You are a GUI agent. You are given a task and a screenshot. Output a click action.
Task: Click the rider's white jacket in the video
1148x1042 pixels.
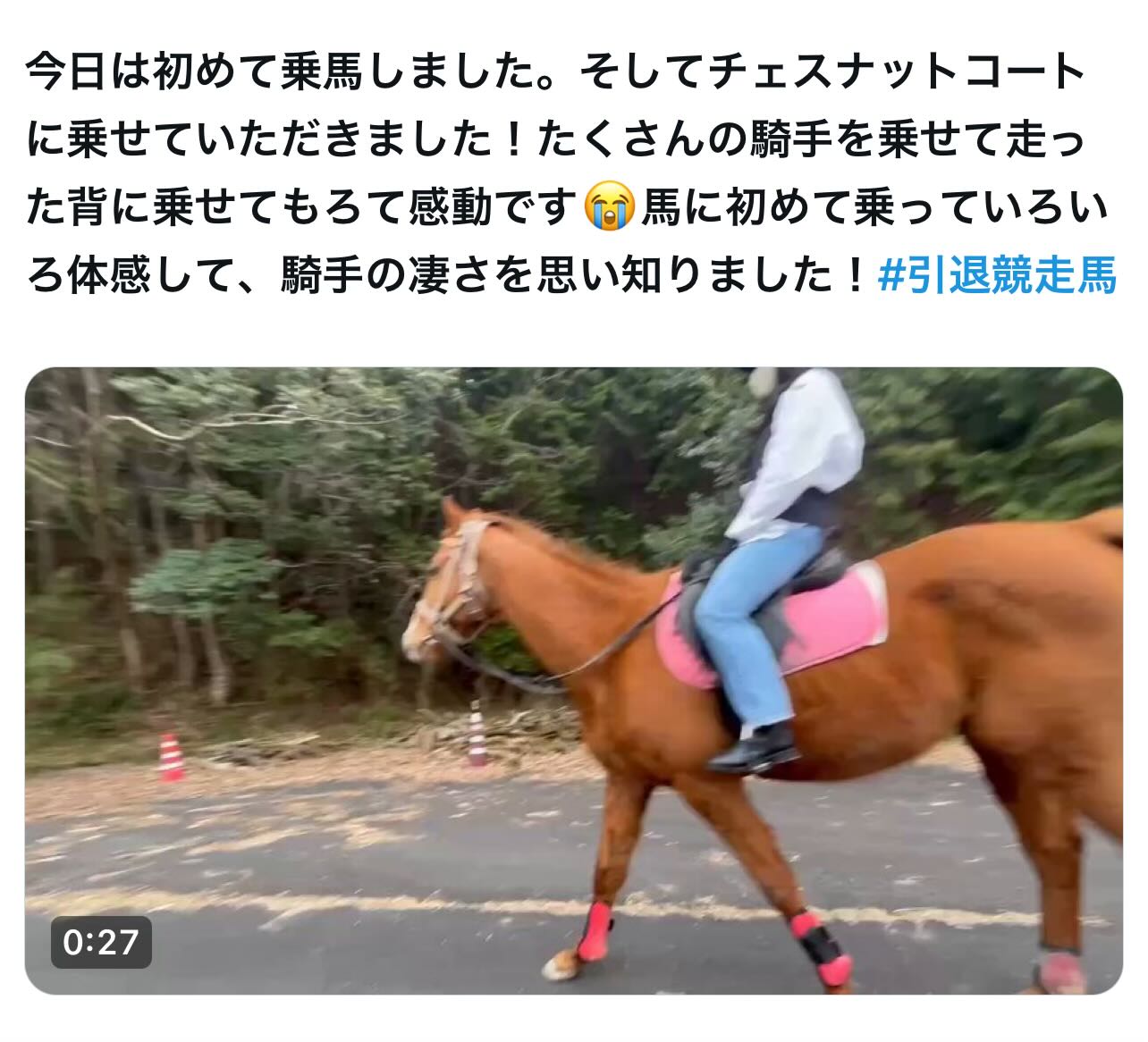point(800,456)
